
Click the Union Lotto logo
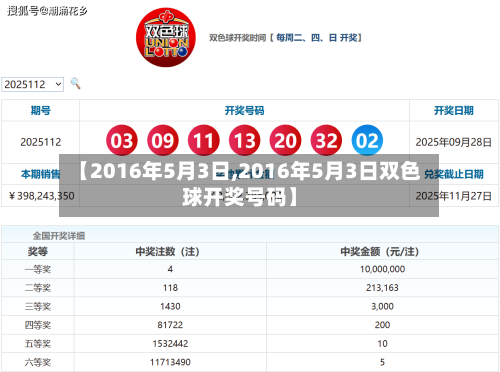(x=166, y=37)
